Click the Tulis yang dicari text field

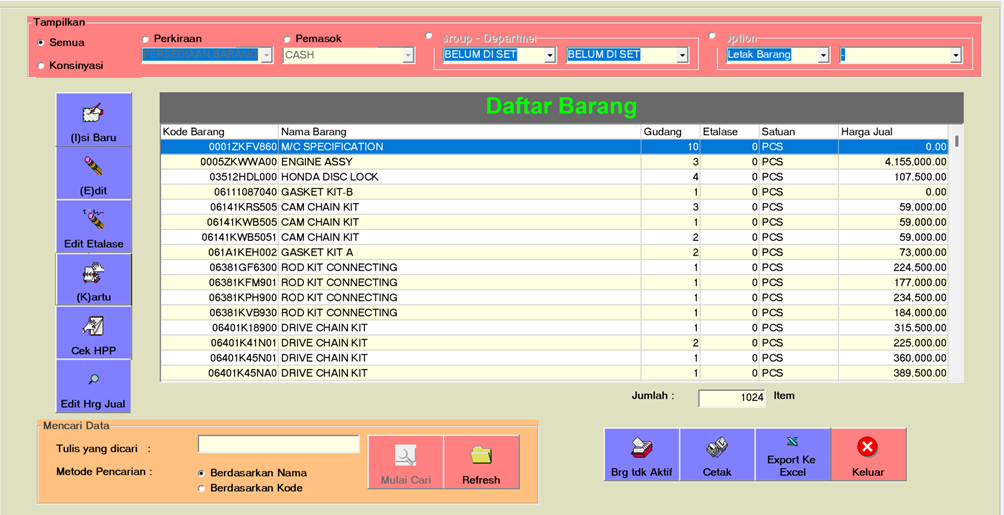(x=278, y=444)
